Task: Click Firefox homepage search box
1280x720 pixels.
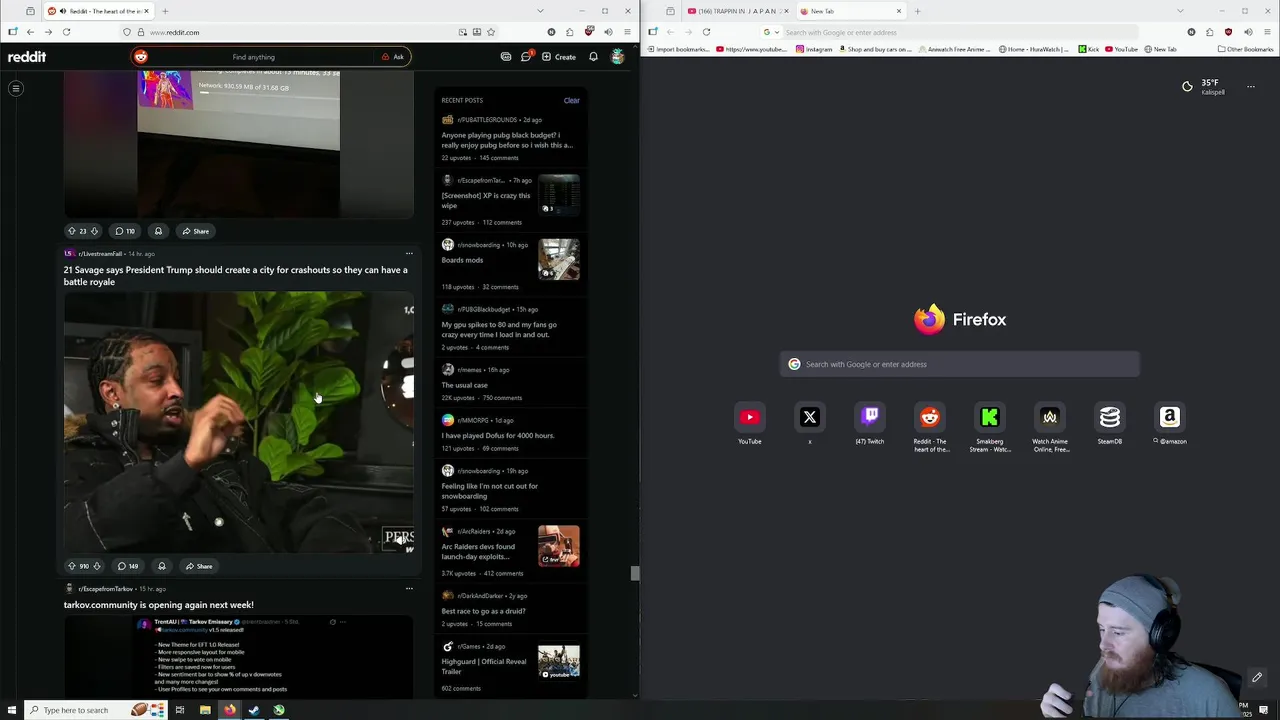Action: (960, 364)
